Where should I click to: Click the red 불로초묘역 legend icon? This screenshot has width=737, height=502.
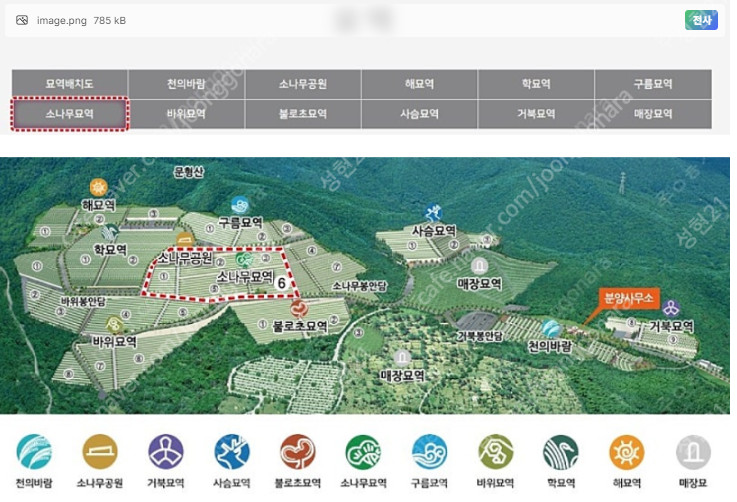coord(298,452)
